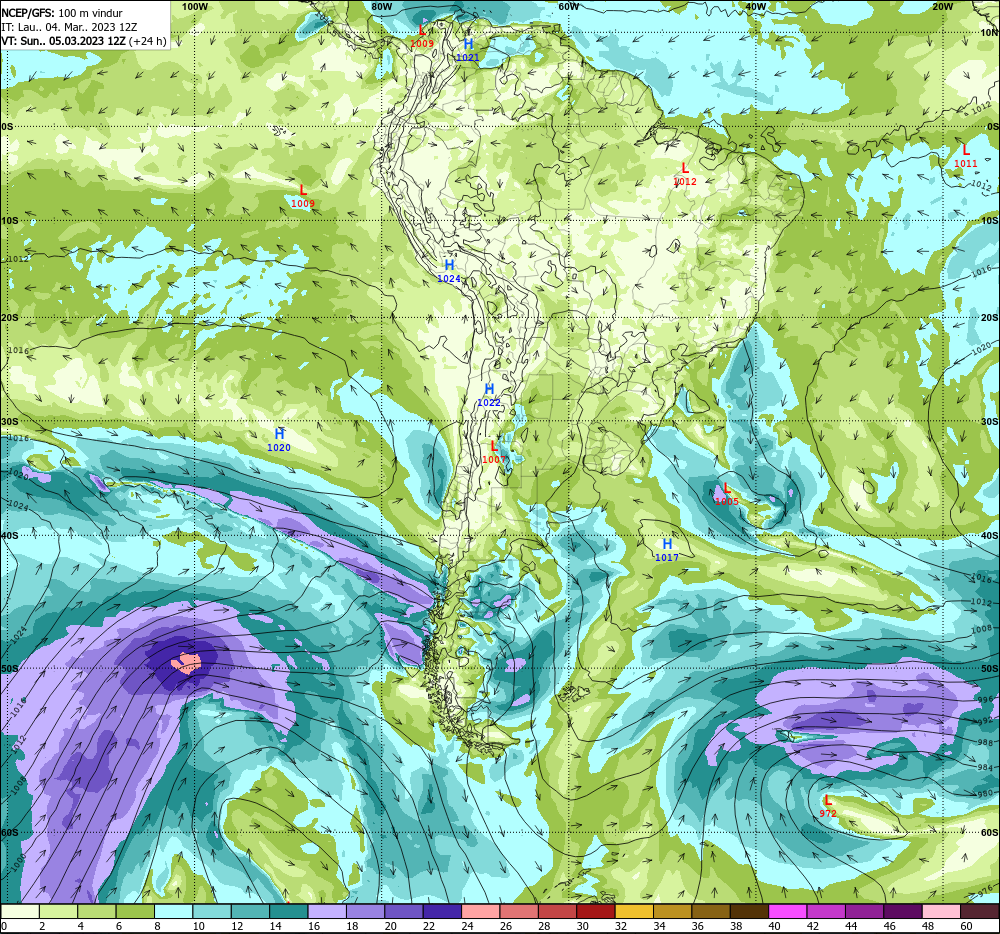
Task: Click the light pink swatch between 48 and 60
Action: [941, 912]
